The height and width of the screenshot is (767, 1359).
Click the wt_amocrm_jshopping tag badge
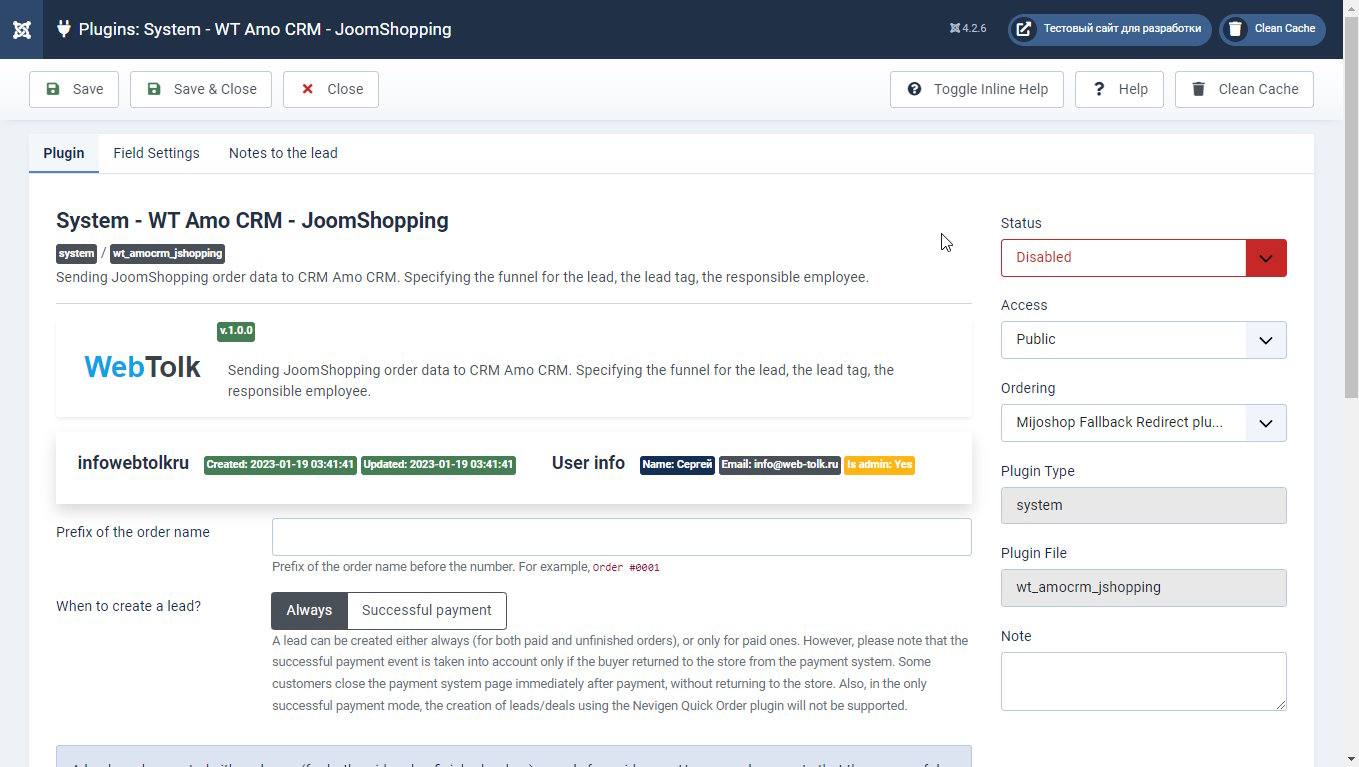point(167,254)
